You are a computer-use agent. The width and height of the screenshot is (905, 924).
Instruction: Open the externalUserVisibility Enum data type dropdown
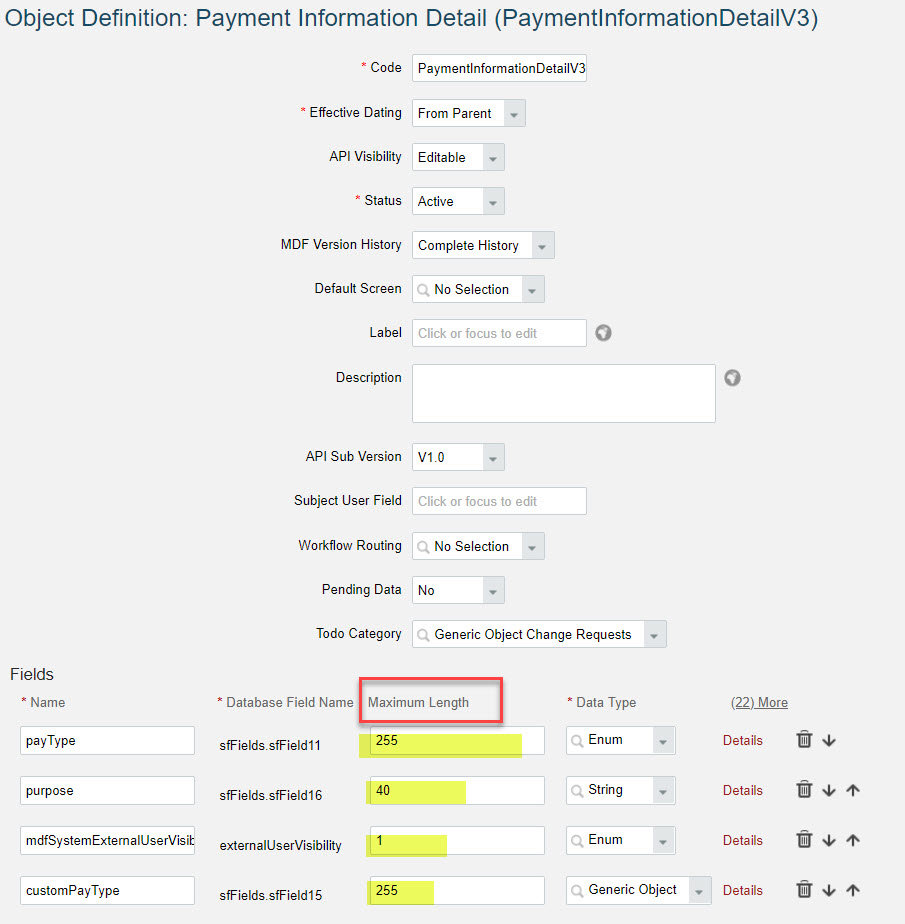click(x=663, y=841)
